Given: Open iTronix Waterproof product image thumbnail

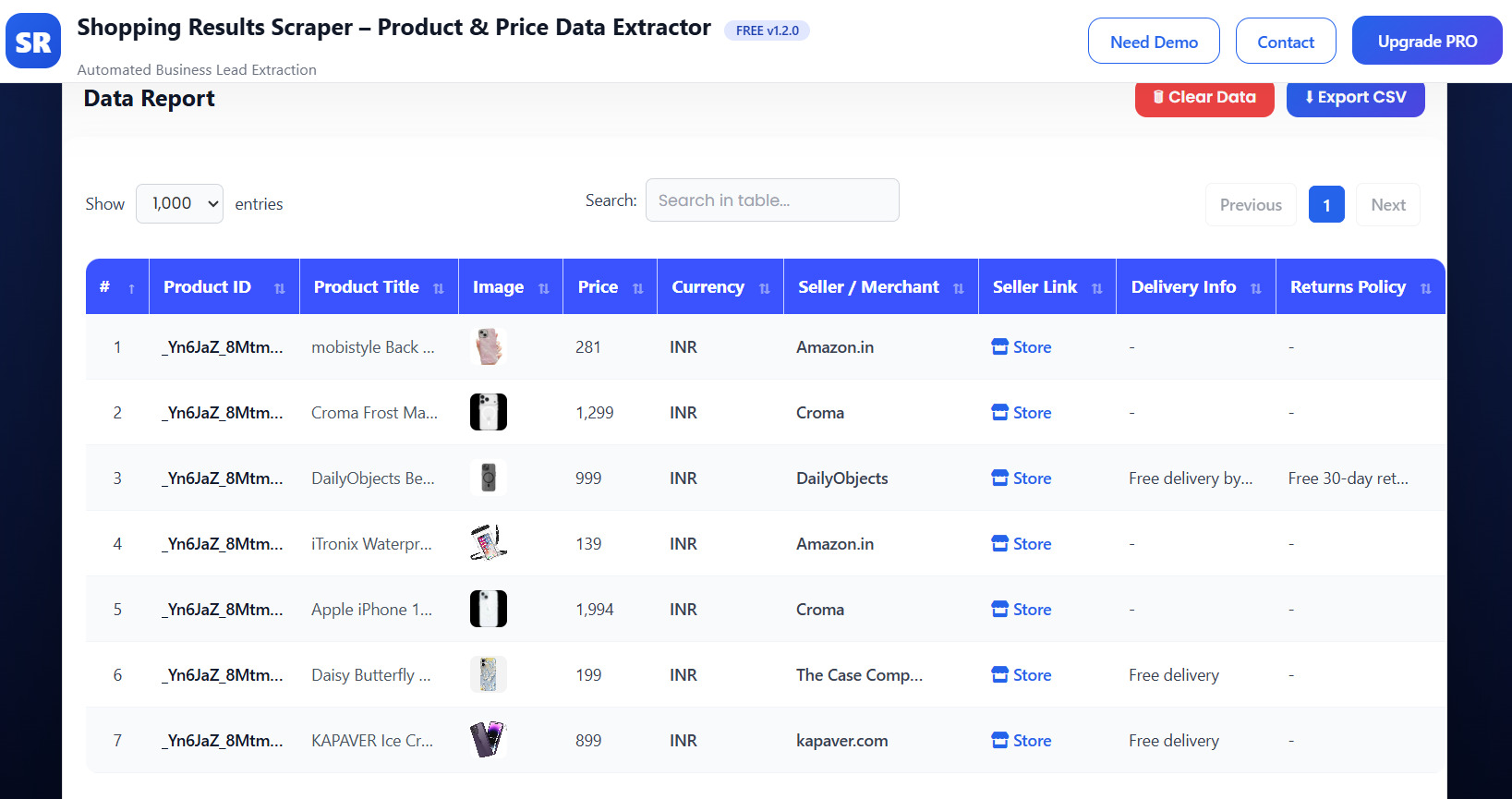Looking at the screenshot, I should coord(489,543).
